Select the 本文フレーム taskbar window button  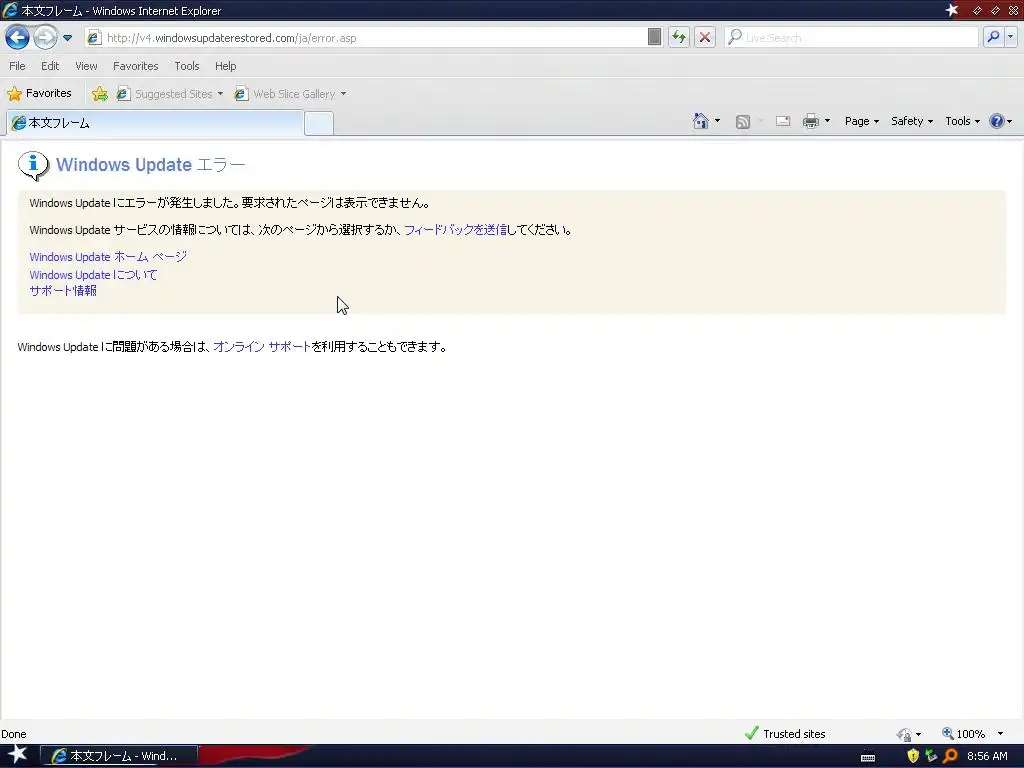pos(119,756)
